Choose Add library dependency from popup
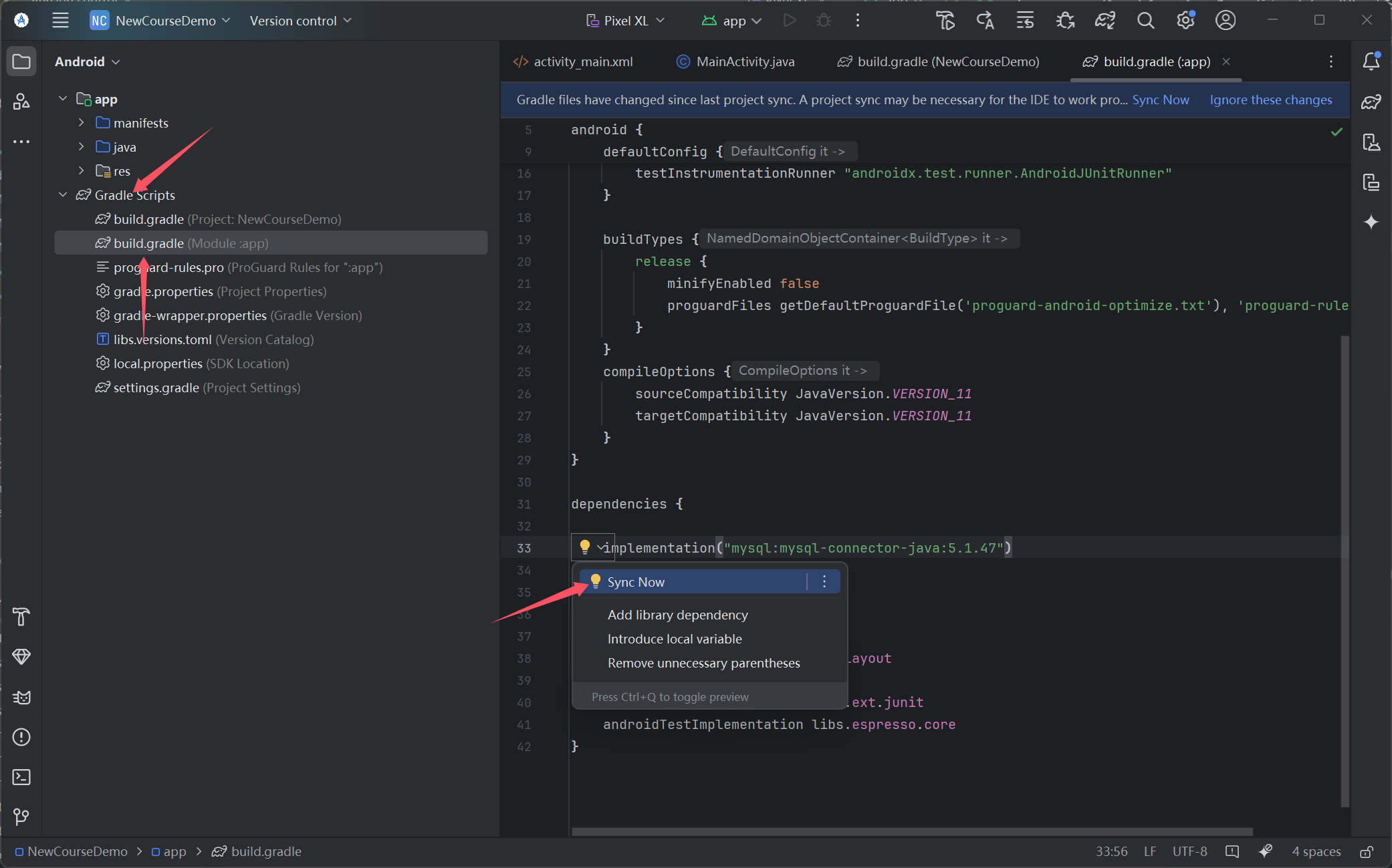The width and height of the screenshot is (1392, 868). (677, 615)
